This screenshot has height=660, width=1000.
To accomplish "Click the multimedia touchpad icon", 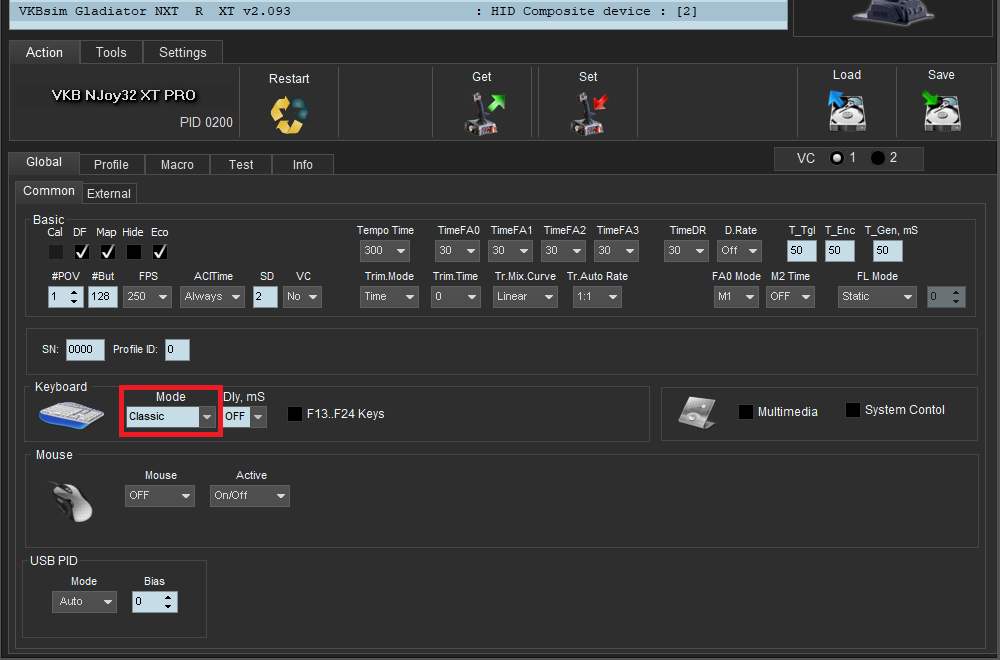I will click(696, 412).
